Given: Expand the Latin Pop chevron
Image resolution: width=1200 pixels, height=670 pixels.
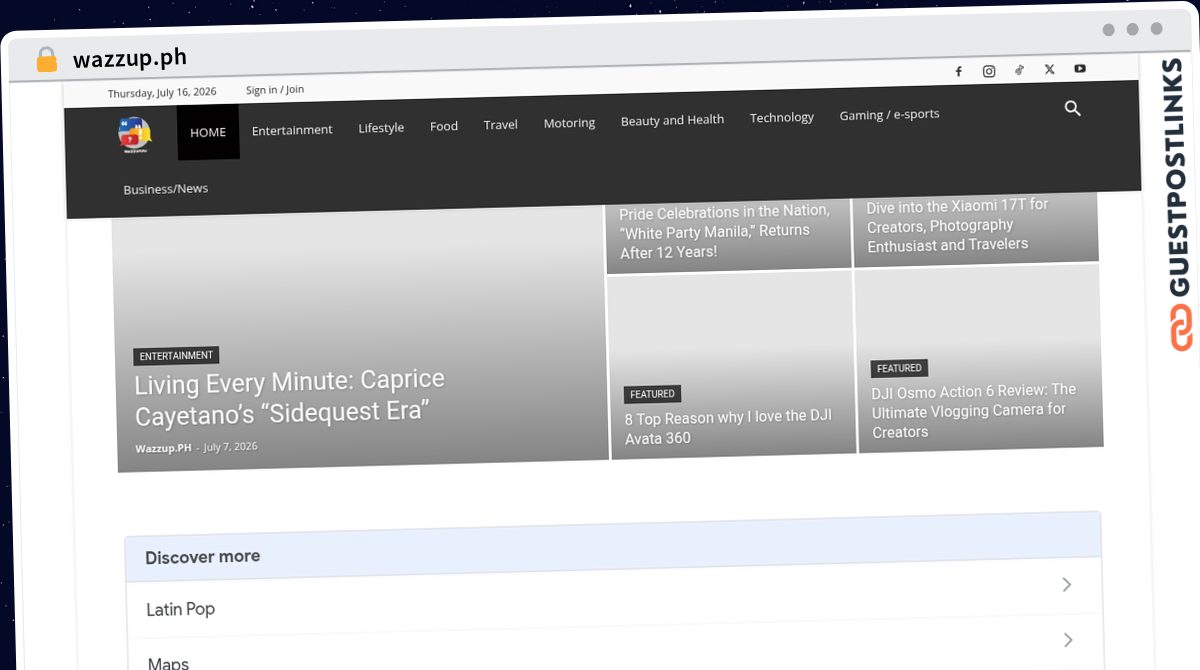Looking at the screenshot, I should 1067,584.
